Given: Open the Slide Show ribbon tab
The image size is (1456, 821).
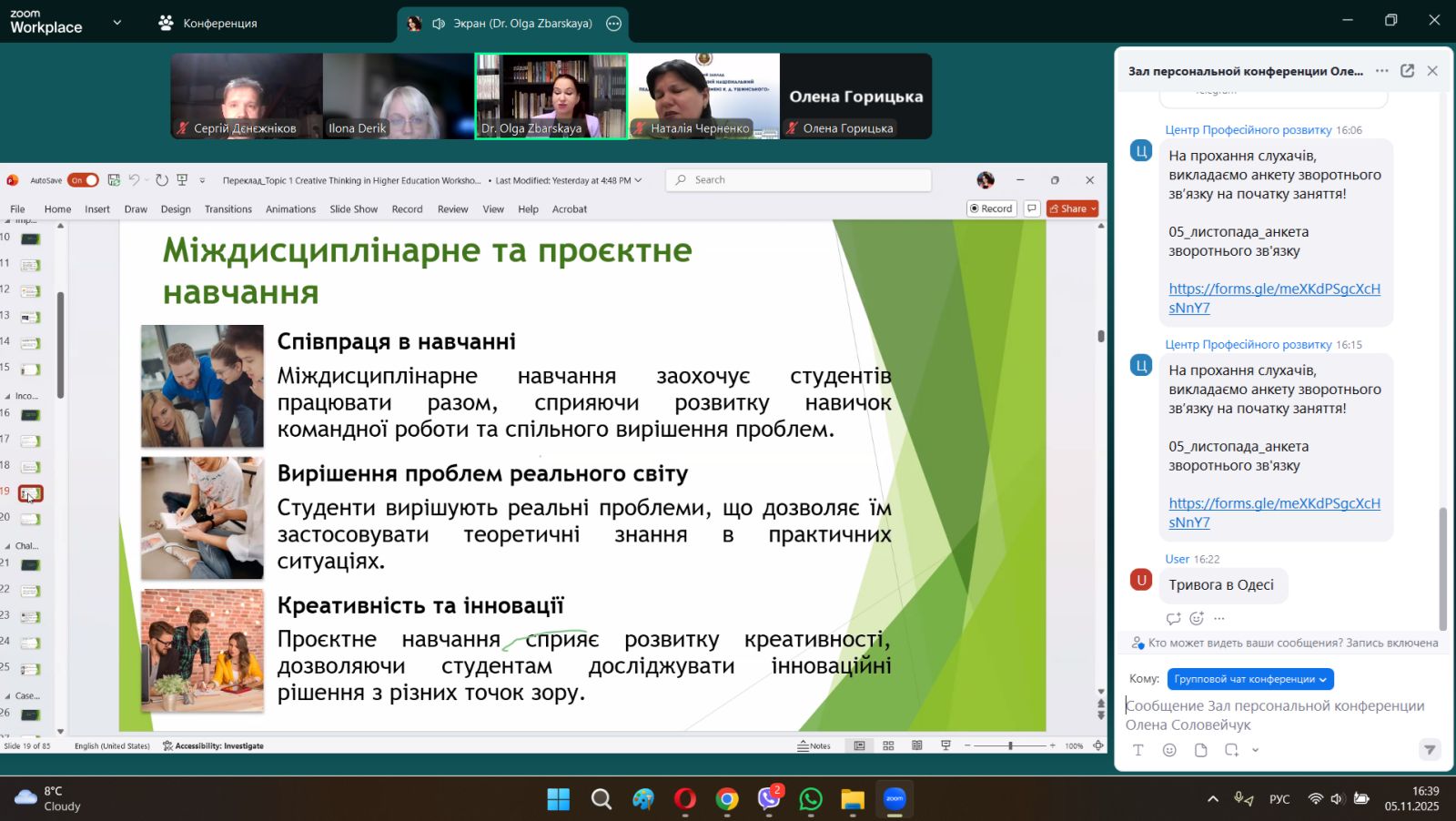Looking at the screenshot, I should pos(353,209).
